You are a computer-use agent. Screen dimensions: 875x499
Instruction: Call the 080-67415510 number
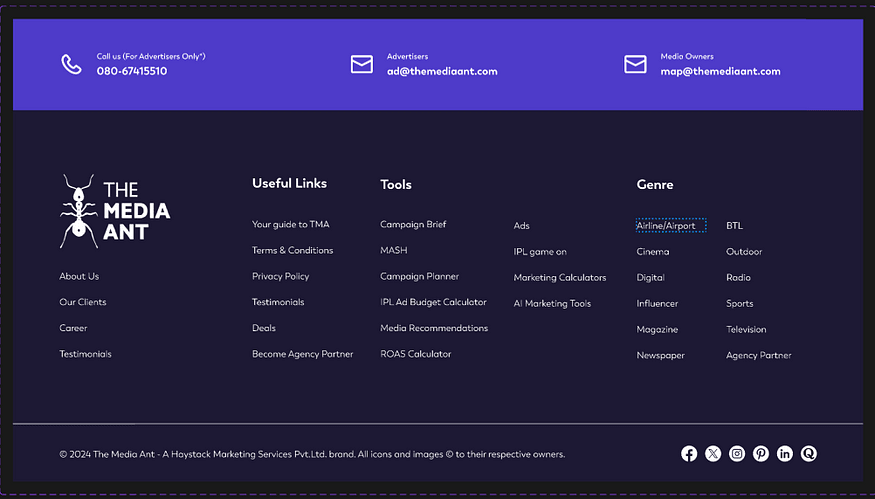[132, 71]
